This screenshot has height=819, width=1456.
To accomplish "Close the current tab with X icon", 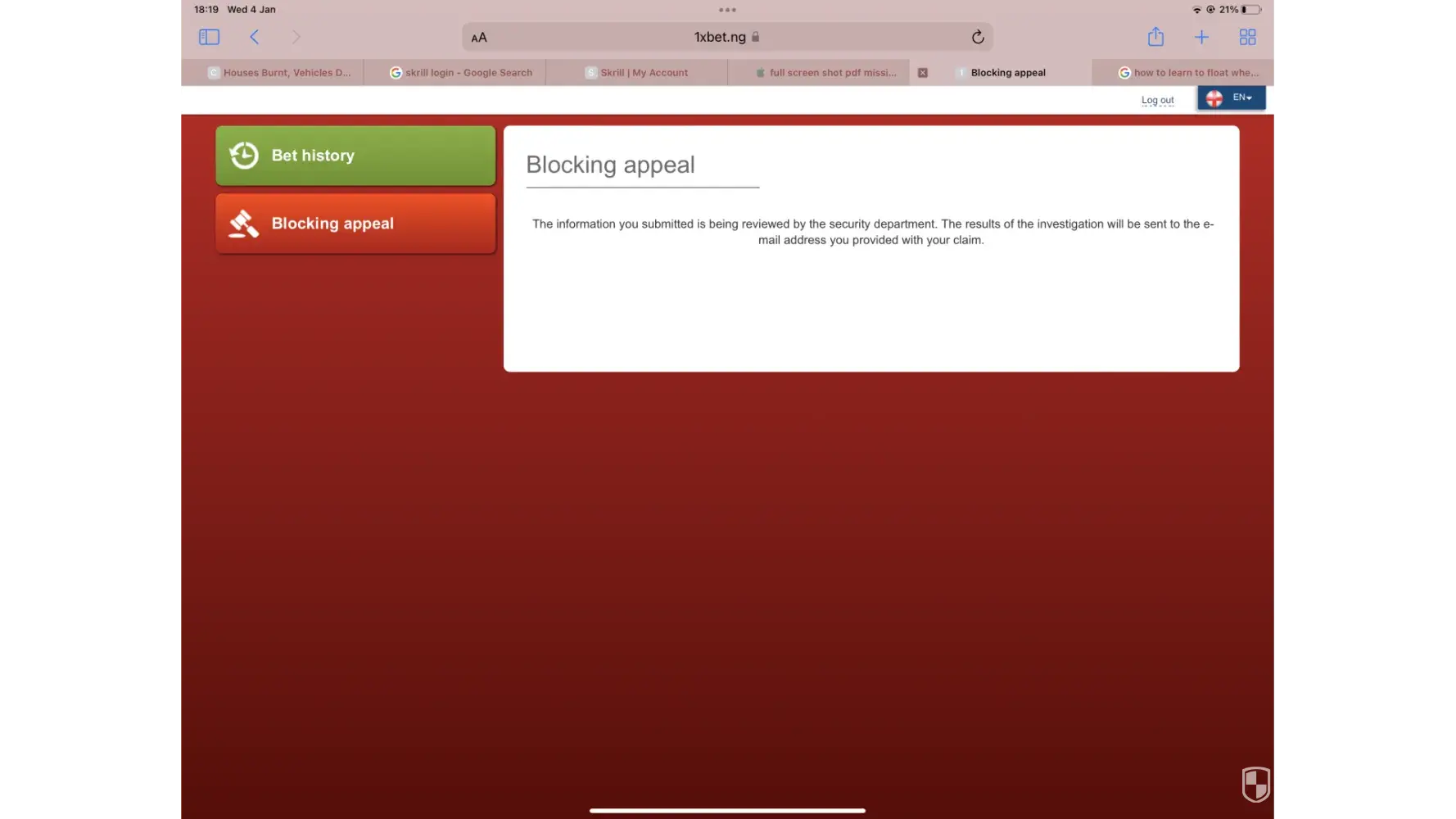I will click(923, 73).
